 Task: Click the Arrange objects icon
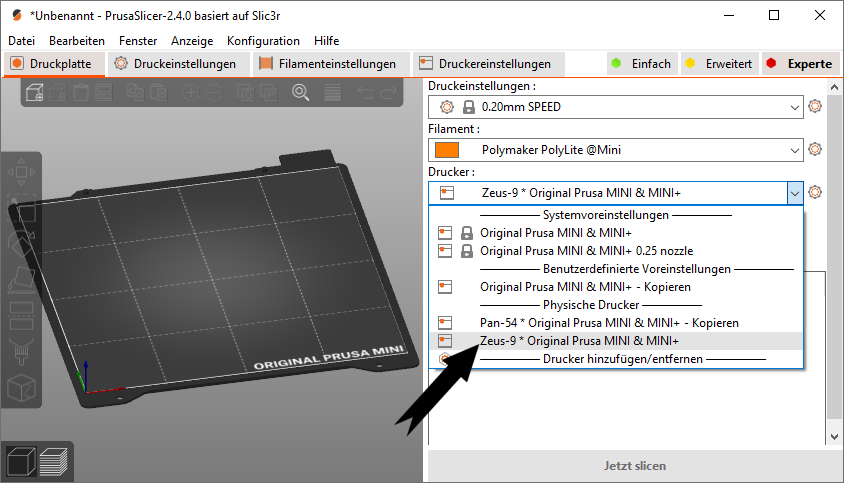pos(103,92)
